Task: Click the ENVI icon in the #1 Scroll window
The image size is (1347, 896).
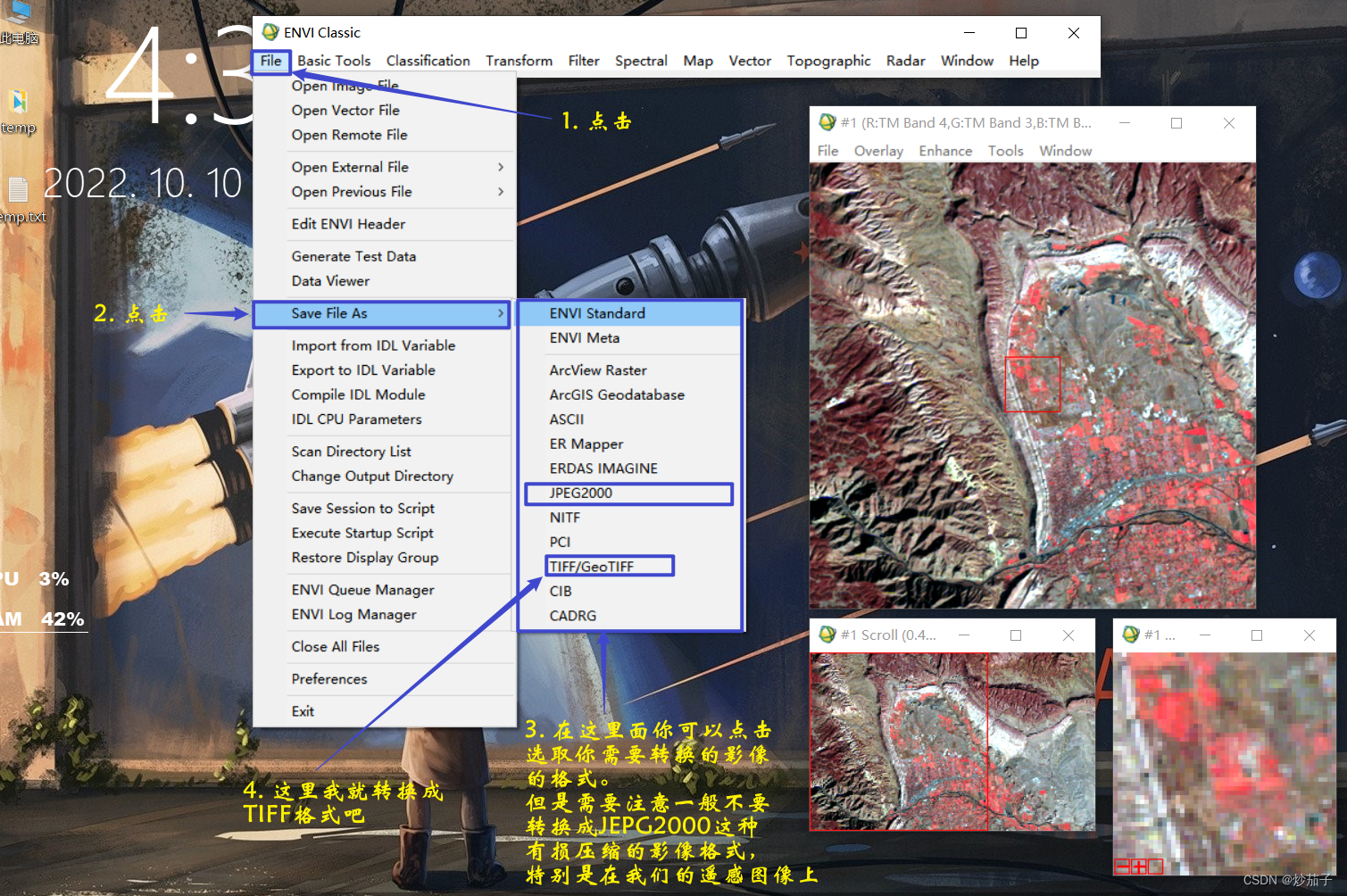Action: click(827, 635)
